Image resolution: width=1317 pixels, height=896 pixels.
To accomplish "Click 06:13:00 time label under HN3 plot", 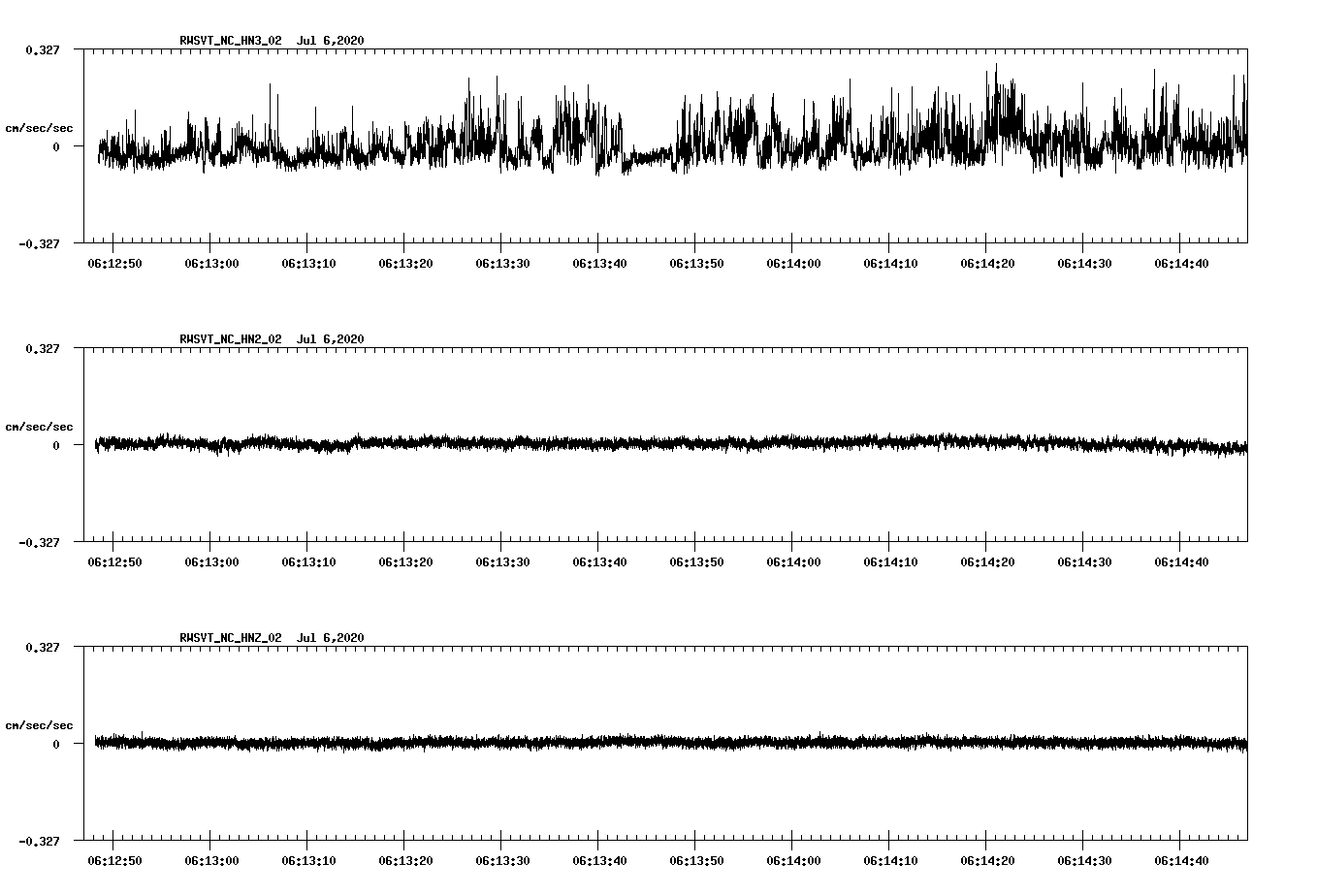I will 211,264.
